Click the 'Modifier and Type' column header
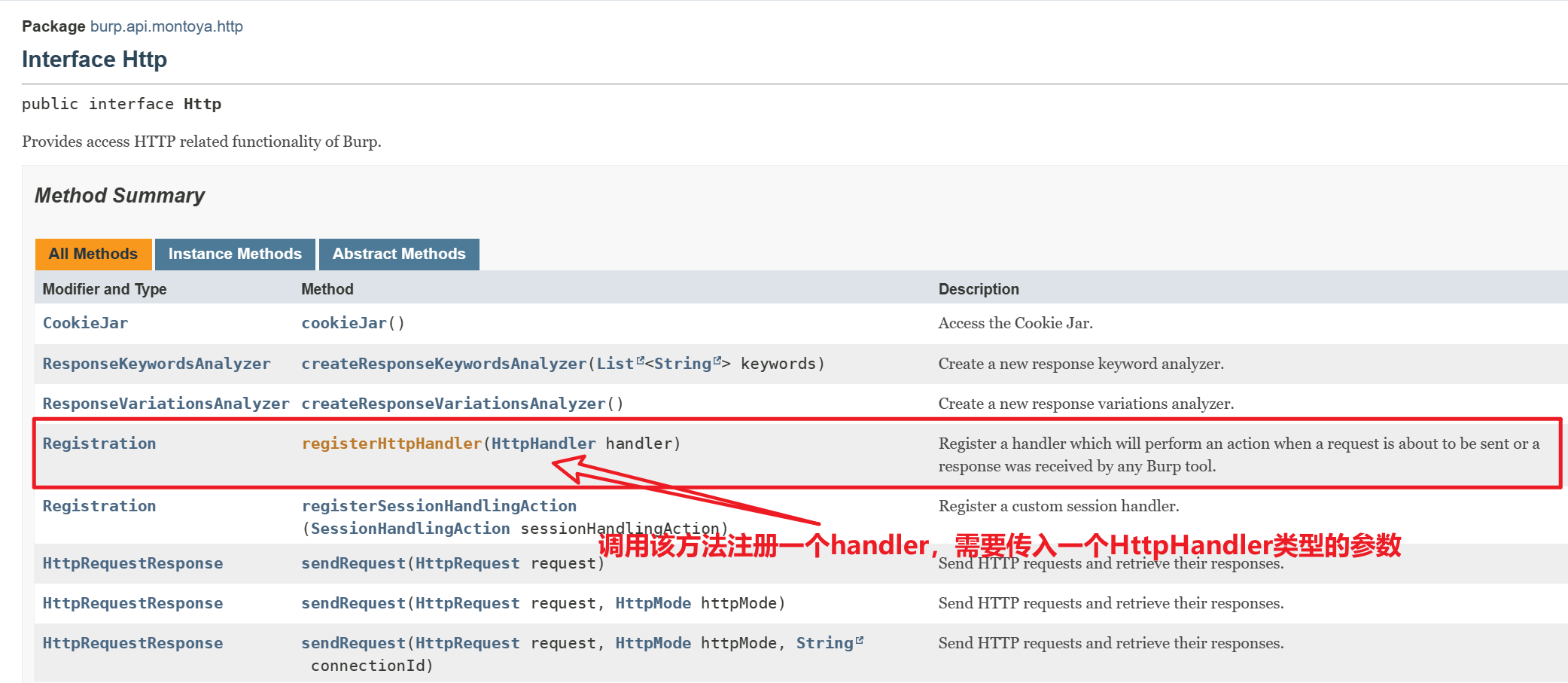1568x683 pixels. pos(105,289)
